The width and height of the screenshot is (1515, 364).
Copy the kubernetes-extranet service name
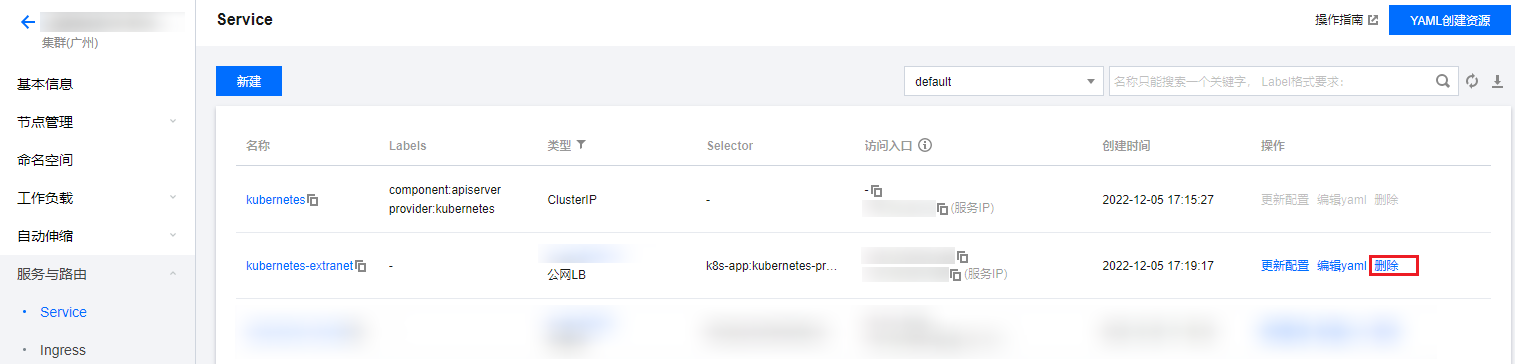[361, 266]
